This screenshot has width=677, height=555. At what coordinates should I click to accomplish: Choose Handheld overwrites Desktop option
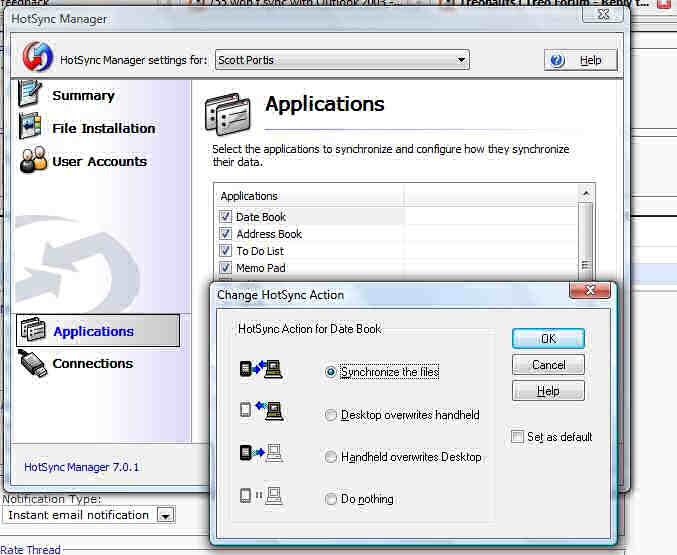click(x=330, y=457)
